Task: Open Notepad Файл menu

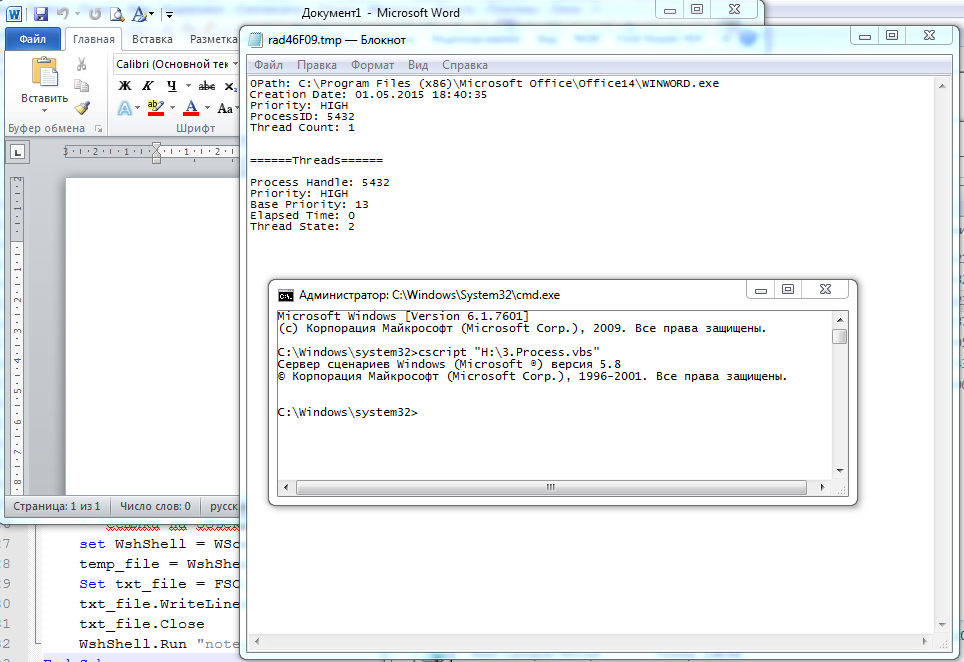Action: pyautogui.click(x=268, y=65)
